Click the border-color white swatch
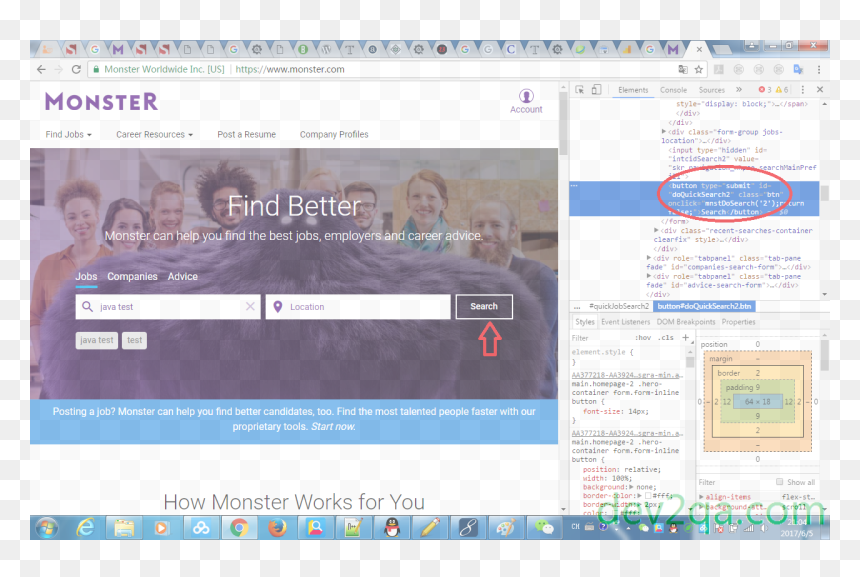The height and width of the screenshot is (577, 860). 648,495
